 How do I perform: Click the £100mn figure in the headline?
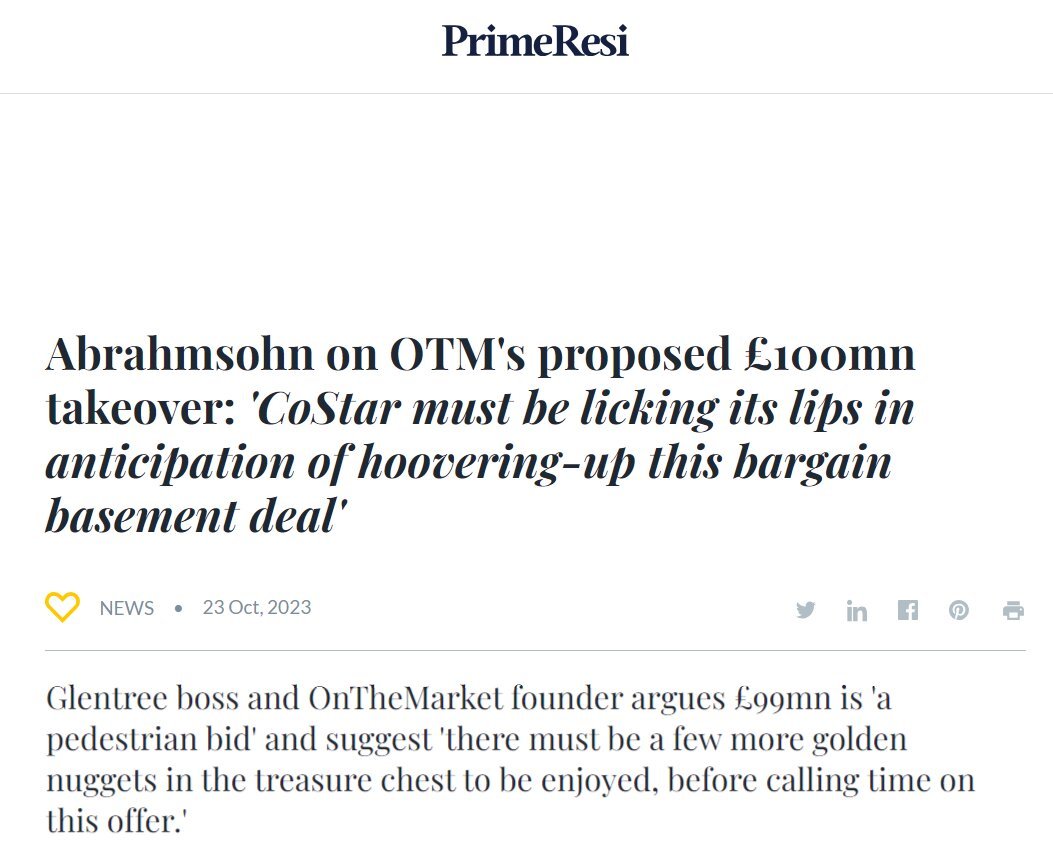830,354
